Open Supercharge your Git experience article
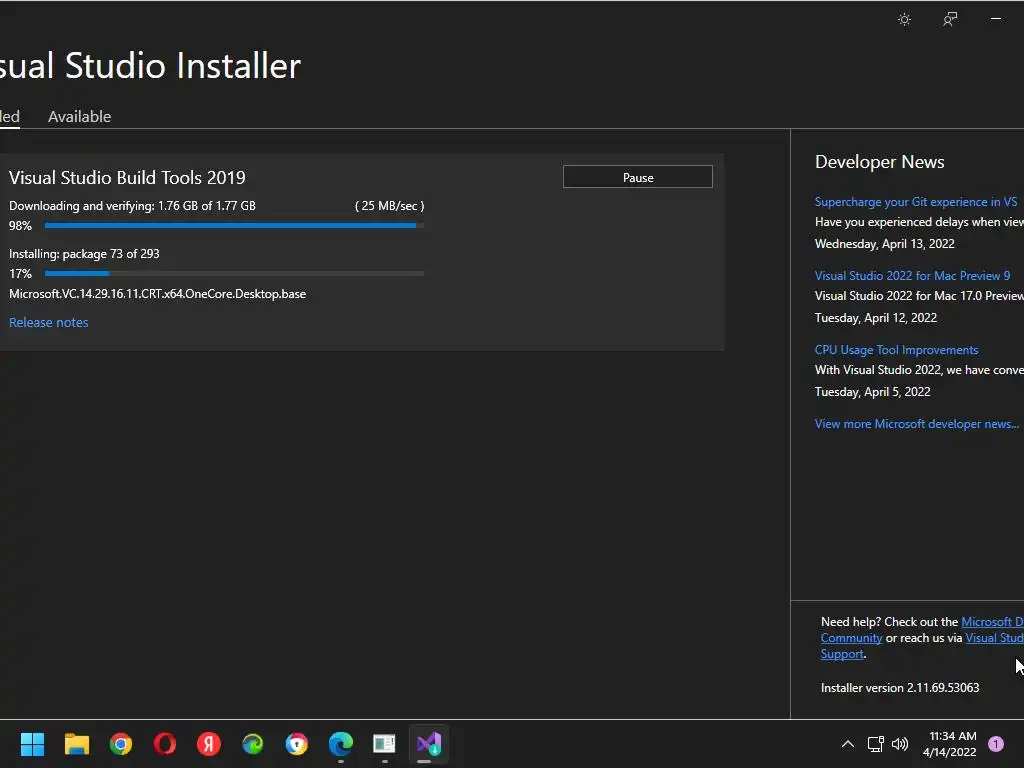 tap(916, 202)
